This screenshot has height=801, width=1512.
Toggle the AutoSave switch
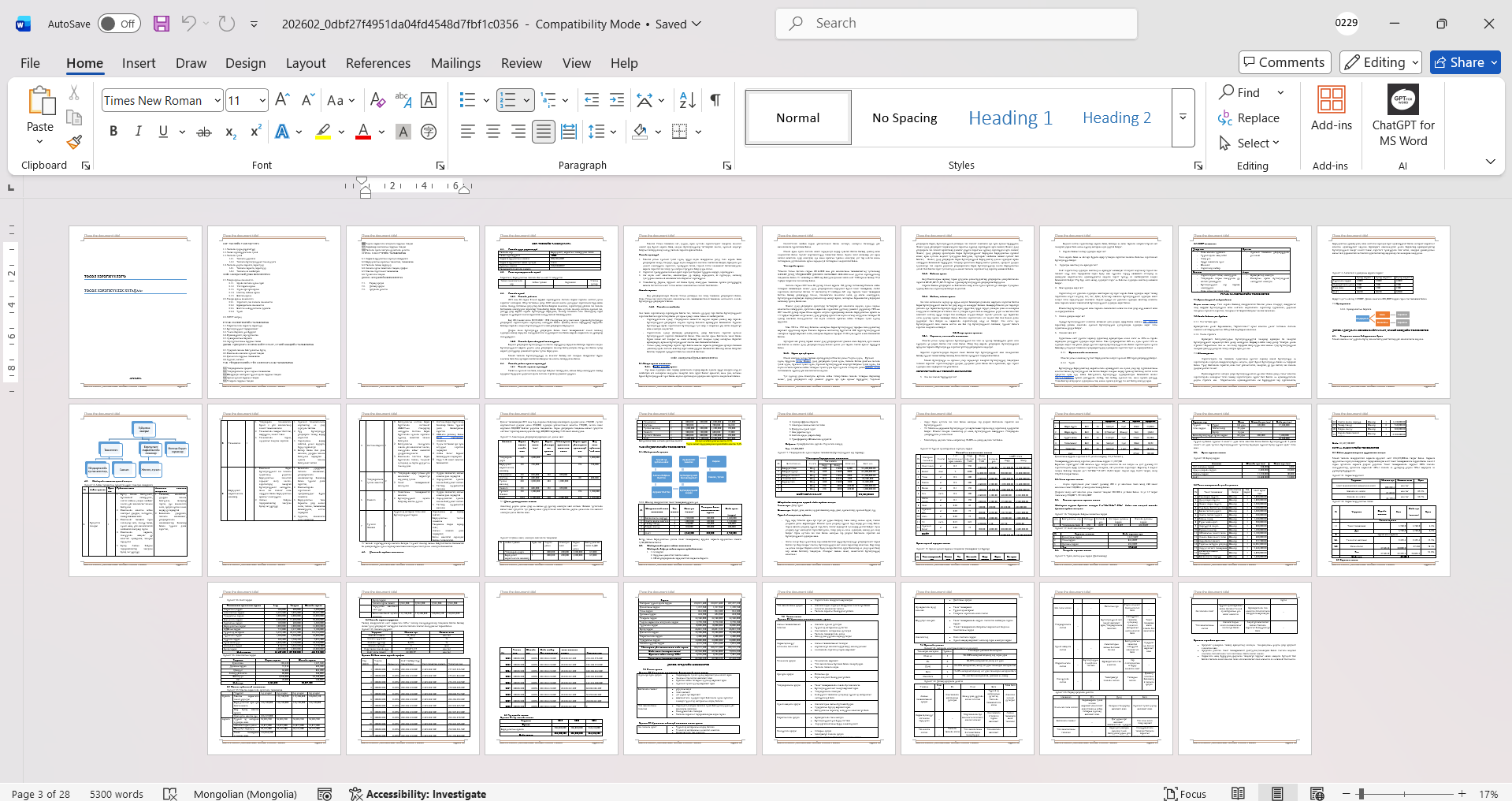tap(119, 24)
